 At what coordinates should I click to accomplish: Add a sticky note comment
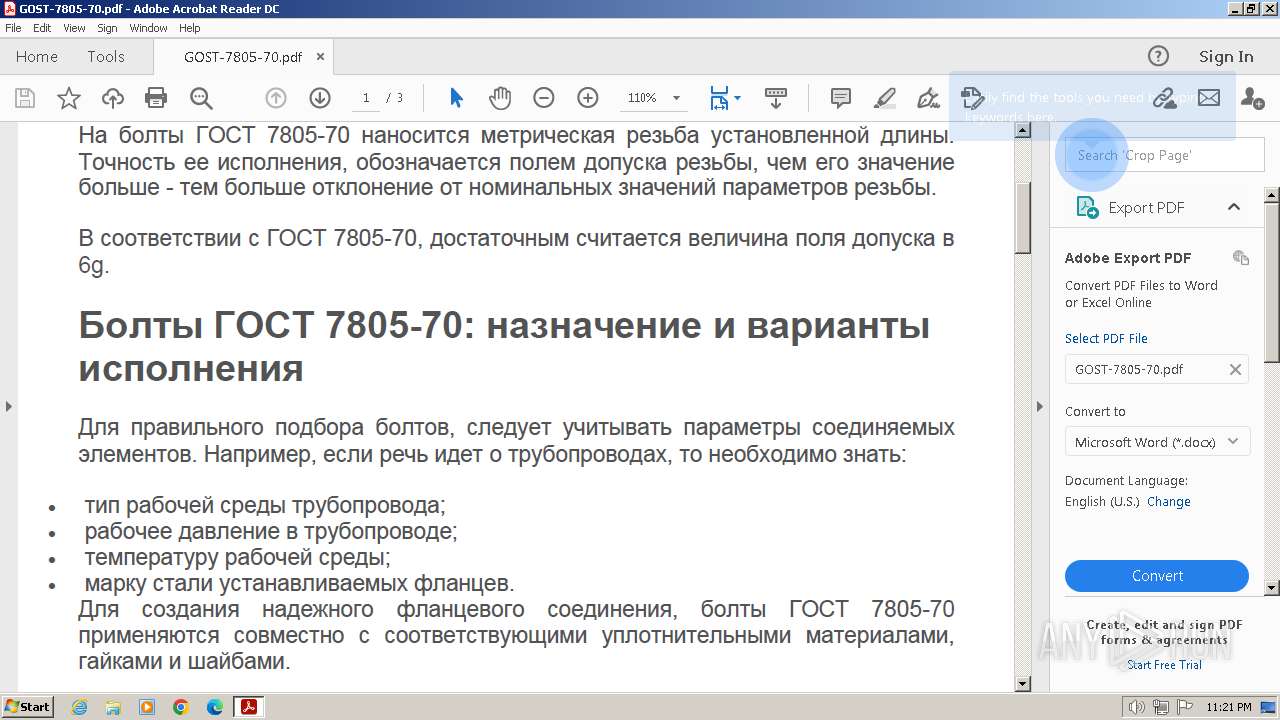click(841, 98)
